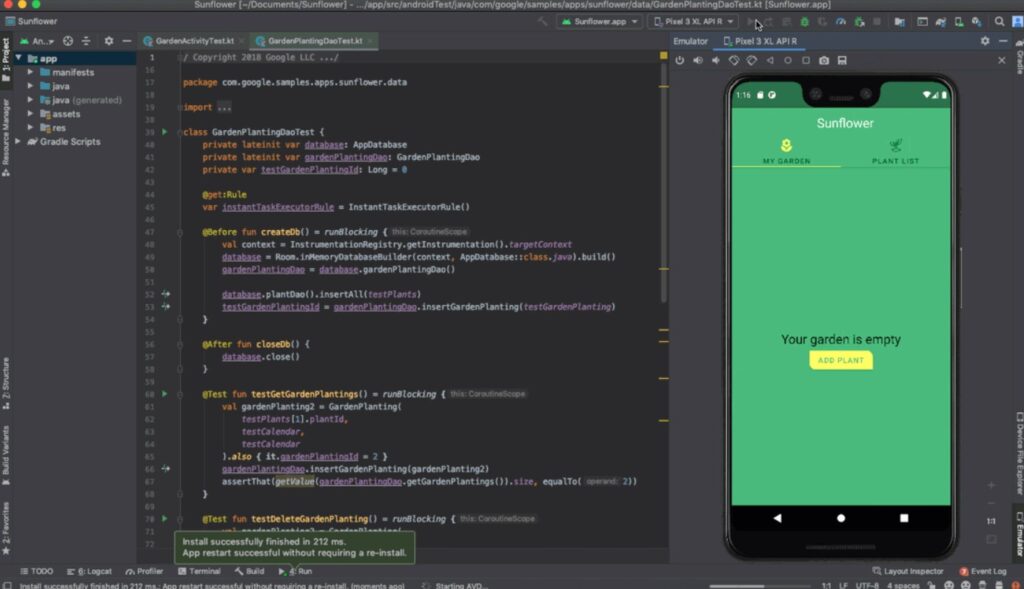Open Emulator panel settings gear
1024x589 pixels.
tap(985, 40)
